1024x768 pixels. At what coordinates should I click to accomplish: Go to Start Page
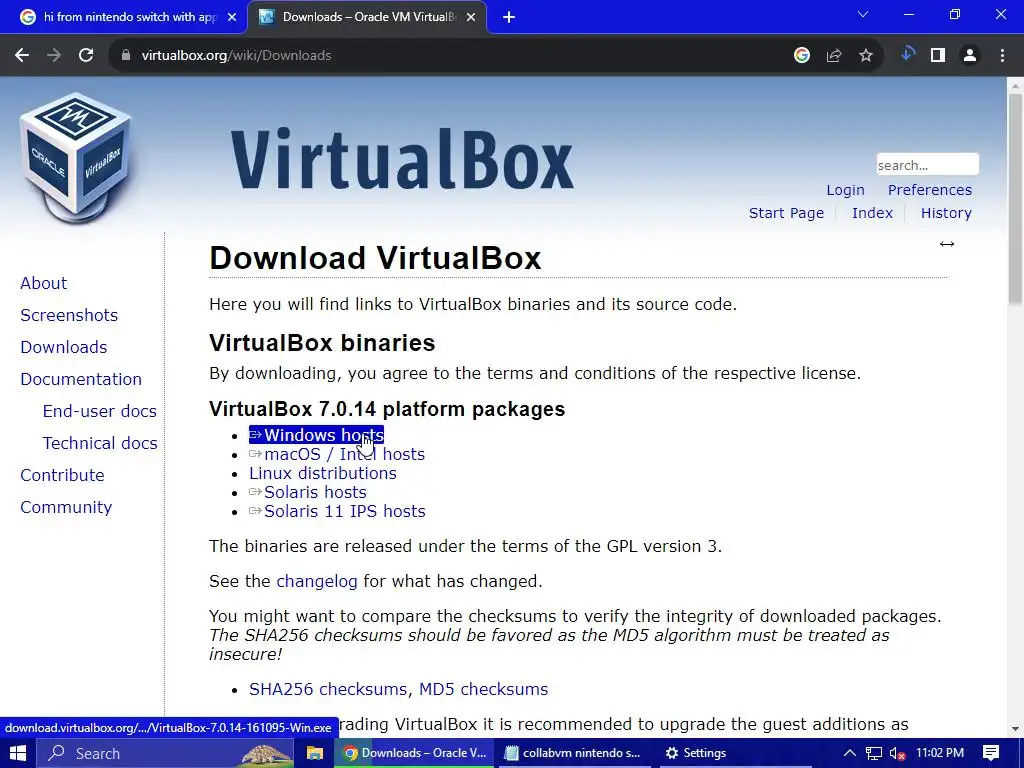pos(786,213)
